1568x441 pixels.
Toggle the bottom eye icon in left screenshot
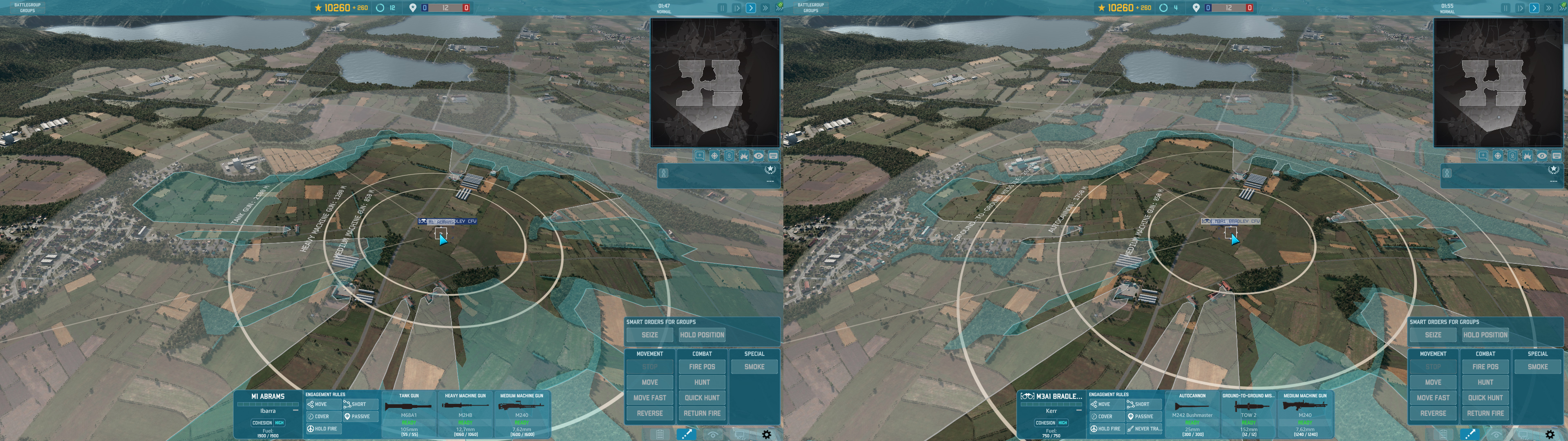713,434
